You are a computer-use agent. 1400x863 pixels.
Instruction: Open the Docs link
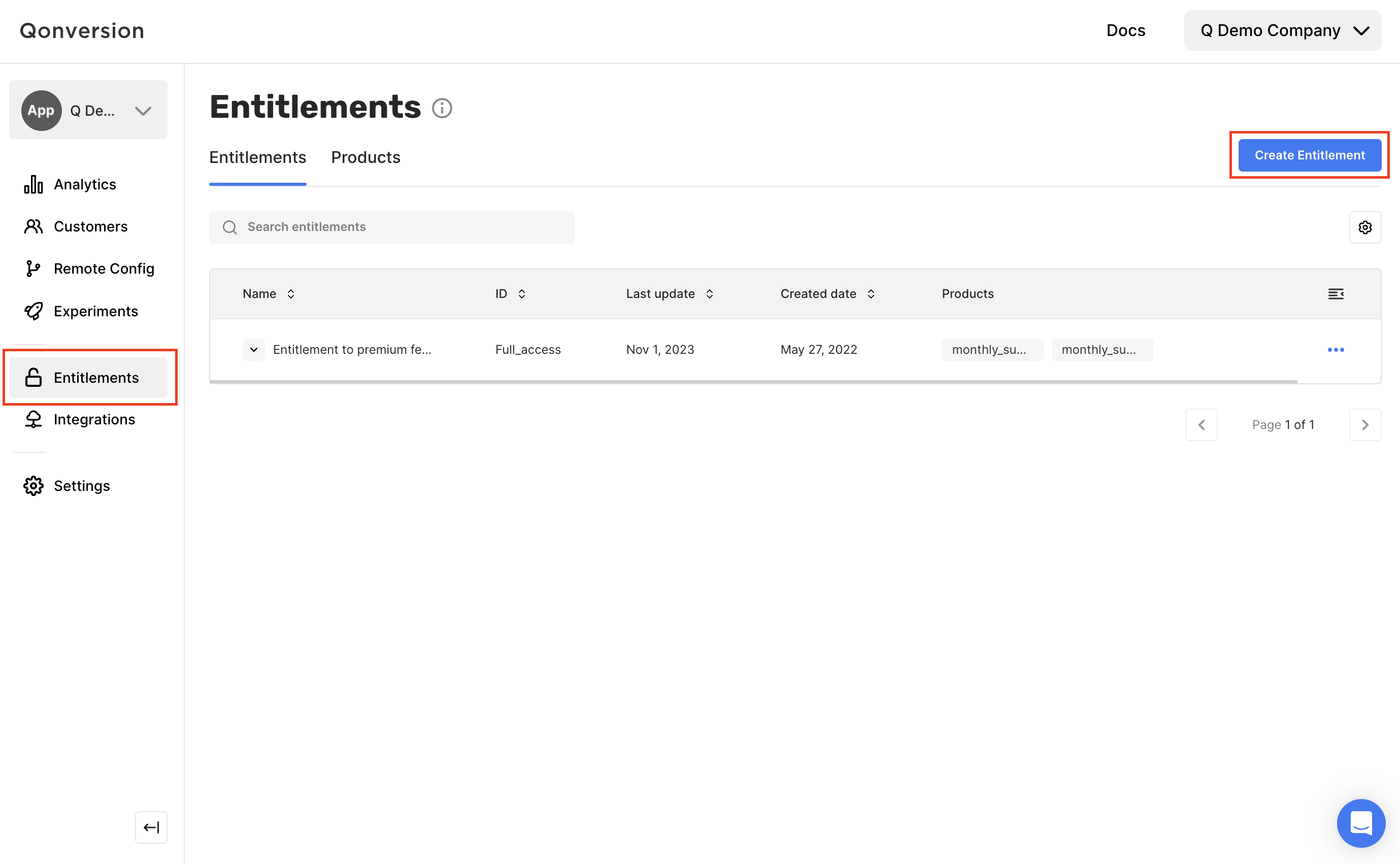(x=1125, y=30)
